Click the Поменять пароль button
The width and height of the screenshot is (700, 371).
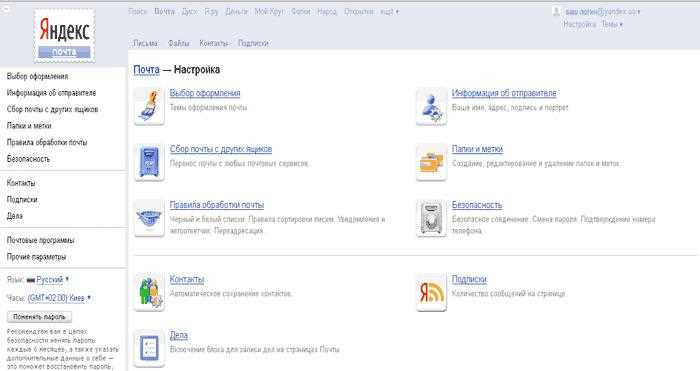point(39,317)
